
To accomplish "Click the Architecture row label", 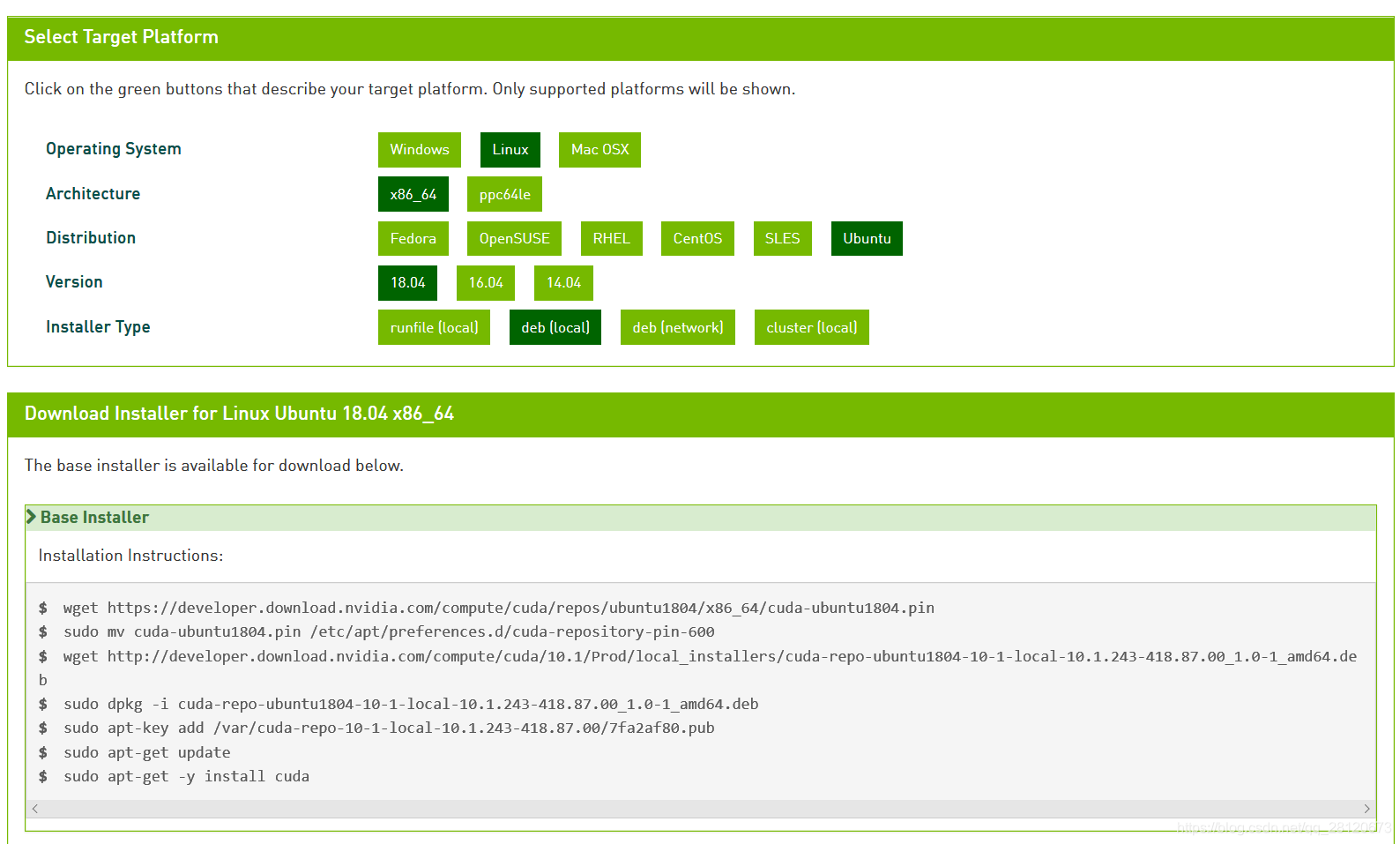I will point(93,193).
